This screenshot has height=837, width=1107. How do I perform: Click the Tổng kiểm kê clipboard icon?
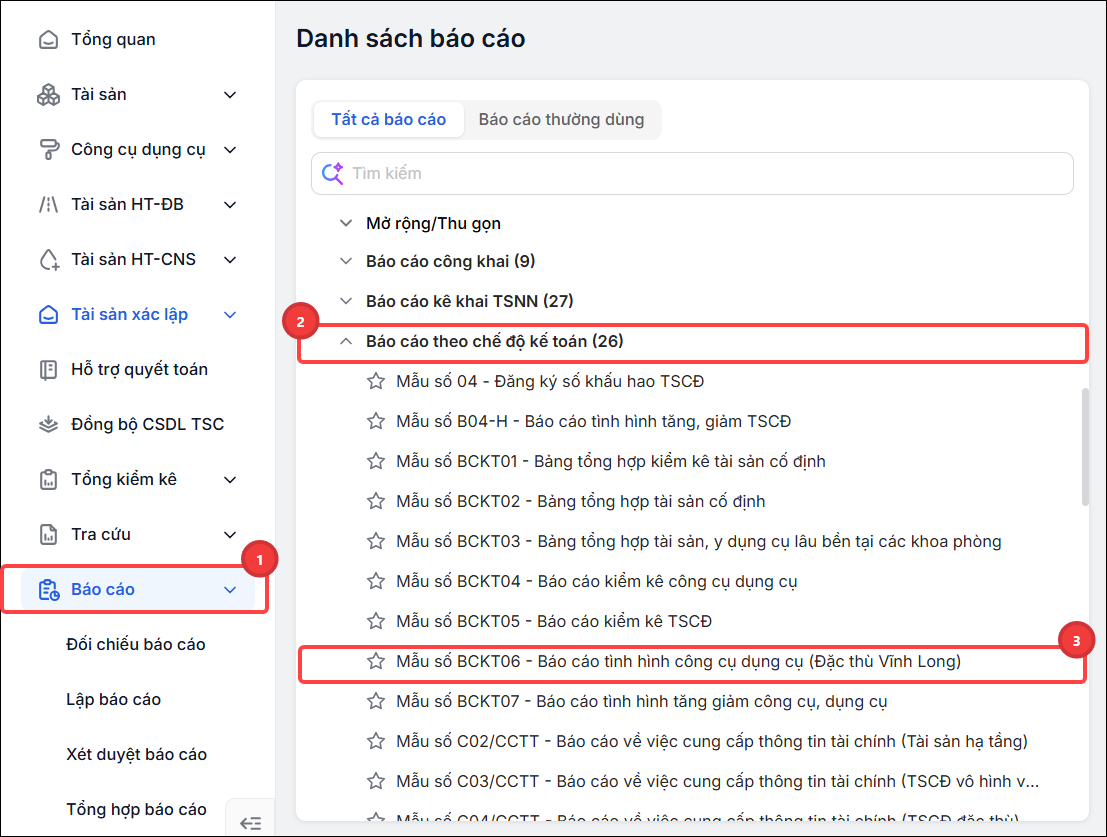[x=48, y=480]
